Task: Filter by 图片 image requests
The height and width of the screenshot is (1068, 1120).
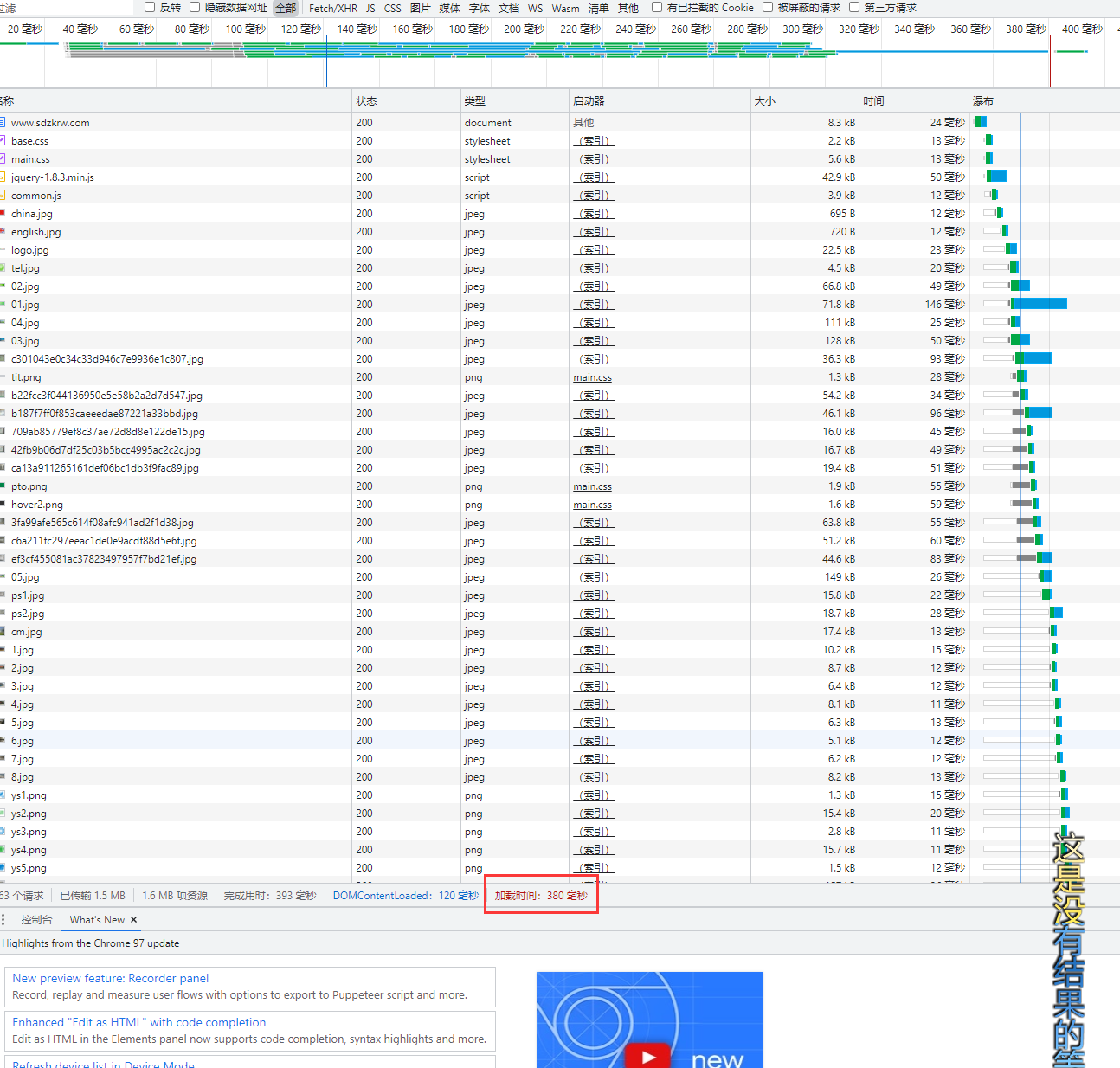Action: (x=421, y=8)
